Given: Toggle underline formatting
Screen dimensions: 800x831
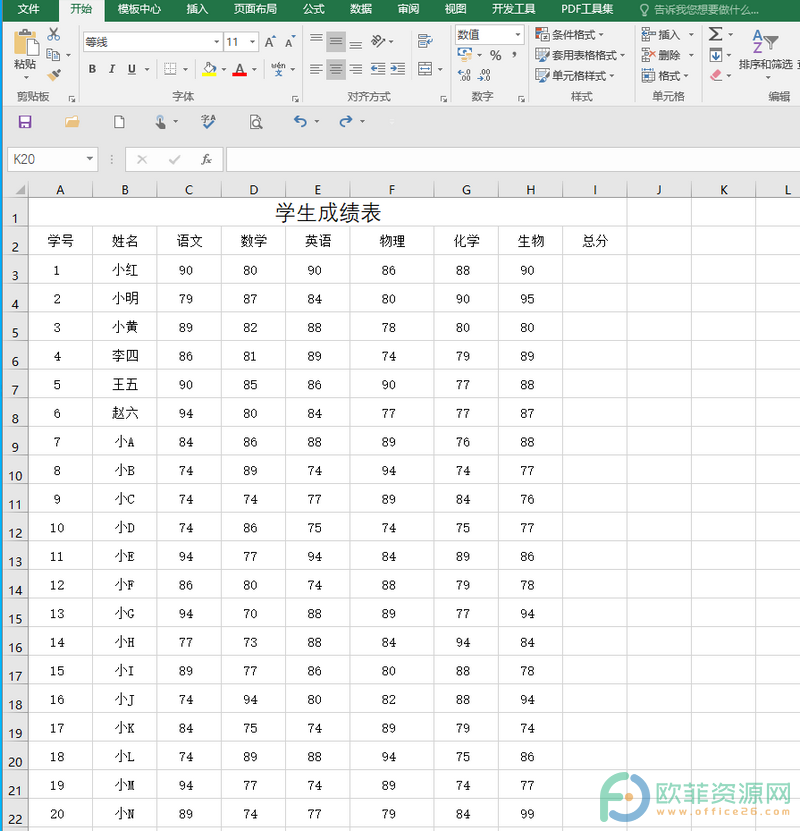Looking at the screenshot, I should point(132,69).
